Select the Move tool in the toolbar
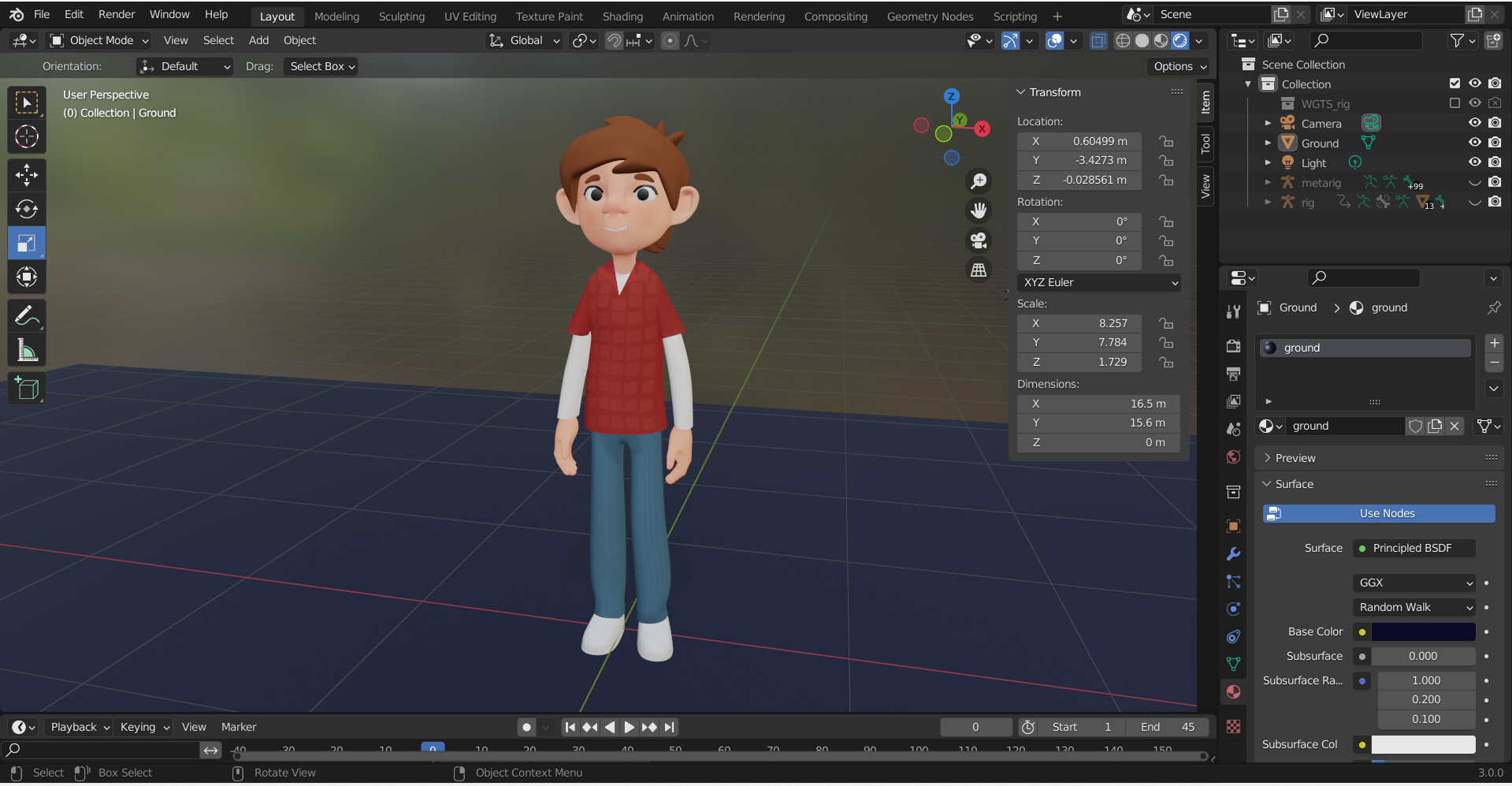 click(x=27, y=174)
